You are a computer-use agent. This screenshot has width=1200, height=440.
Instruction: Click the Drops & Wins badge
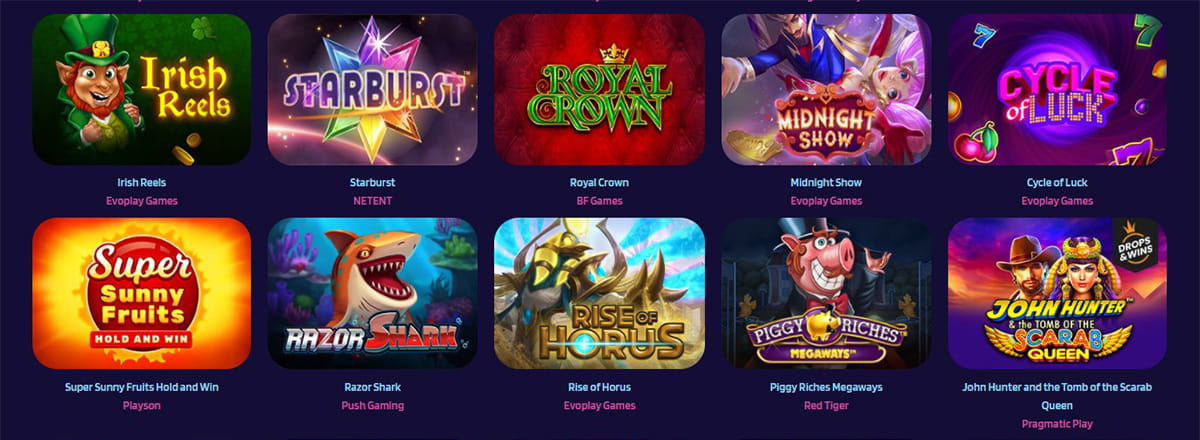pos(1134,245)
